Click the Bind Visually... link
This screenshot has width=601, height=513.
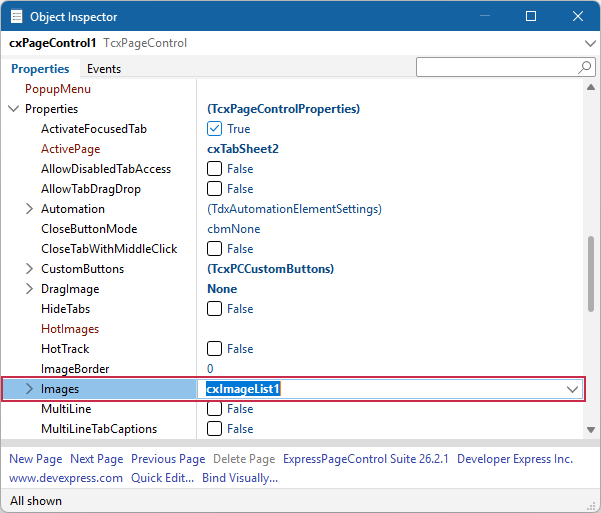click(x=240, y=478)
